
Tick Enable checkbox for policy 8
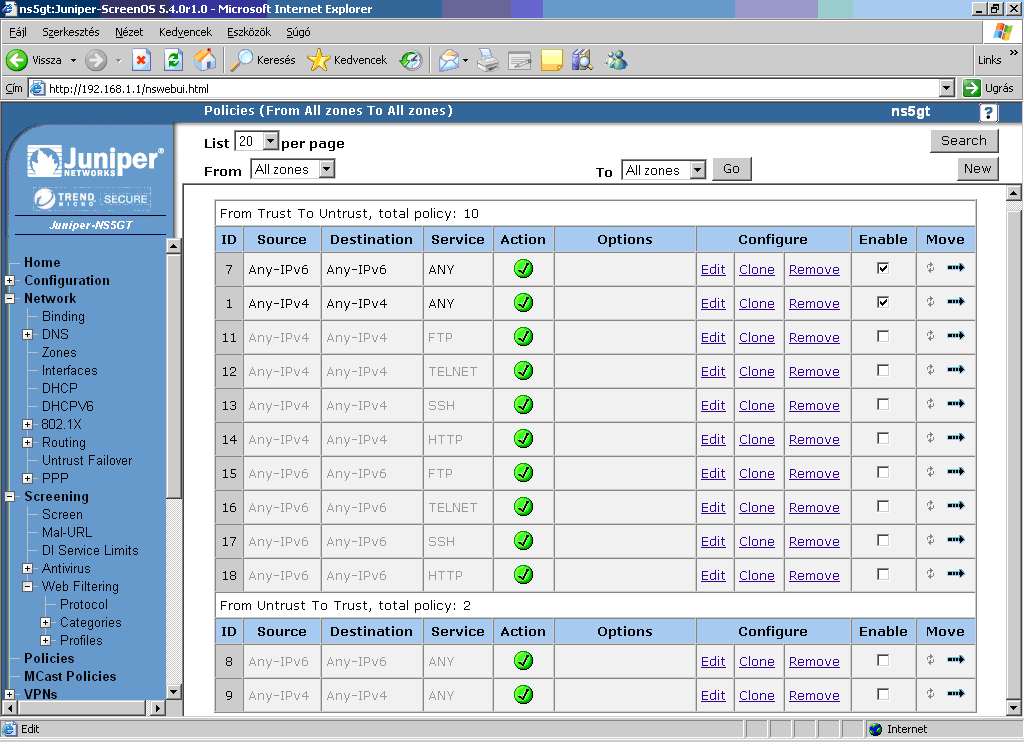pos(882,660)
